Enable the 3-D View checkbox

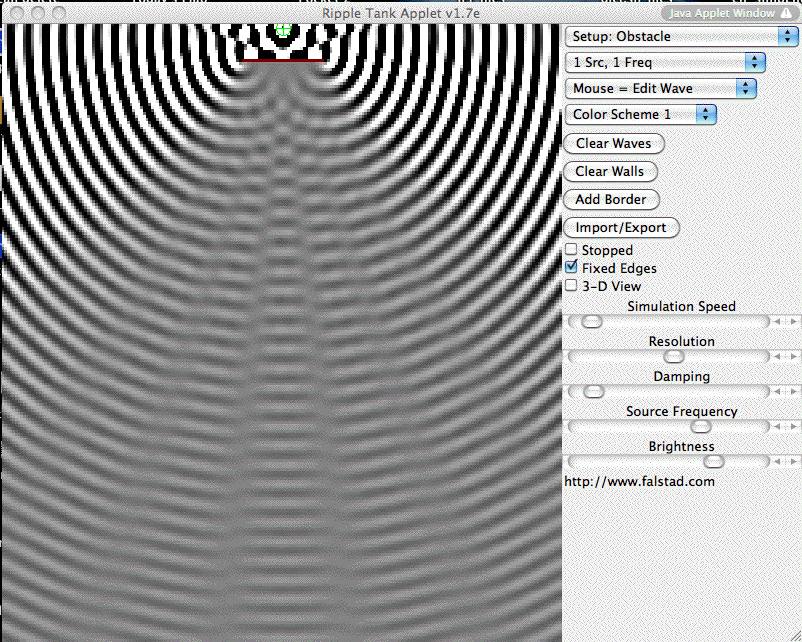[x=571, y=285]
